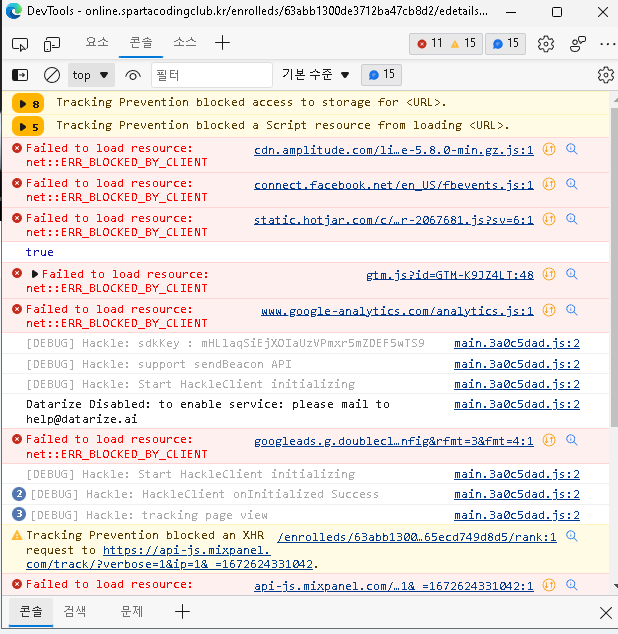The width and height of the screenshot is (618, 634).
Task: Open the top JavaScript context dropdown
Action: 91,75
